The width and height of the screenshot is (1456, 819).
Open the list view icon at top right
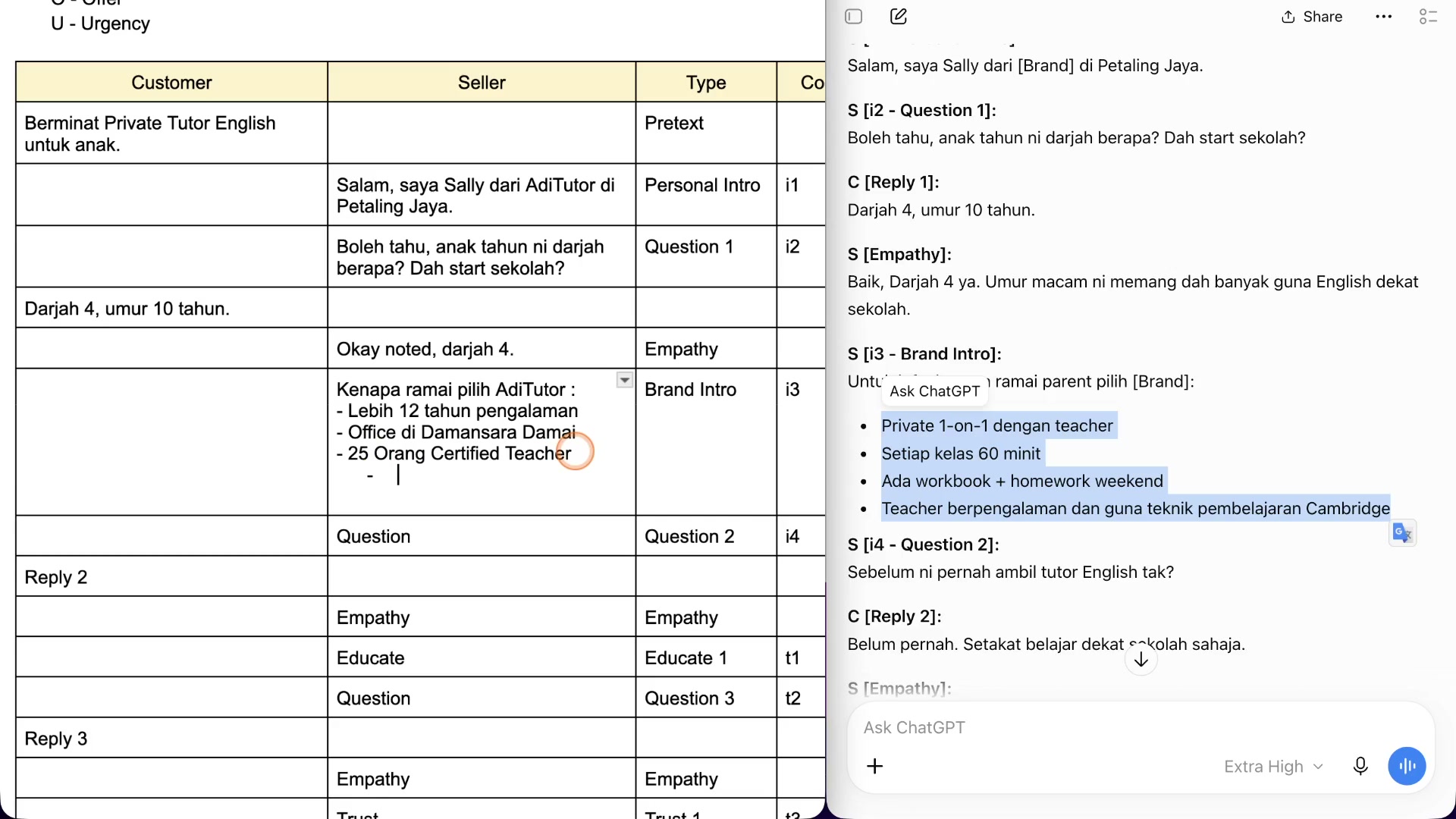(1428, 17)
